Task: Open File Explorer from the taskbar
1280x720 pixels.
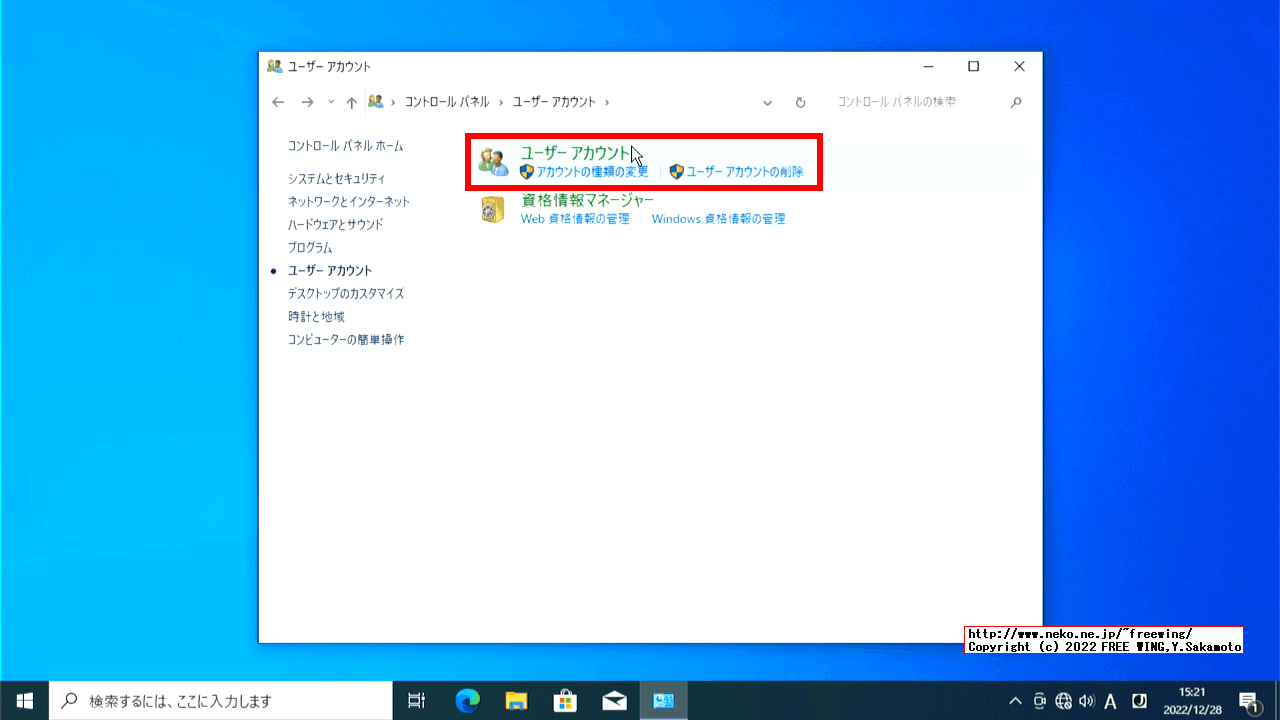Action: coord(516,700)
